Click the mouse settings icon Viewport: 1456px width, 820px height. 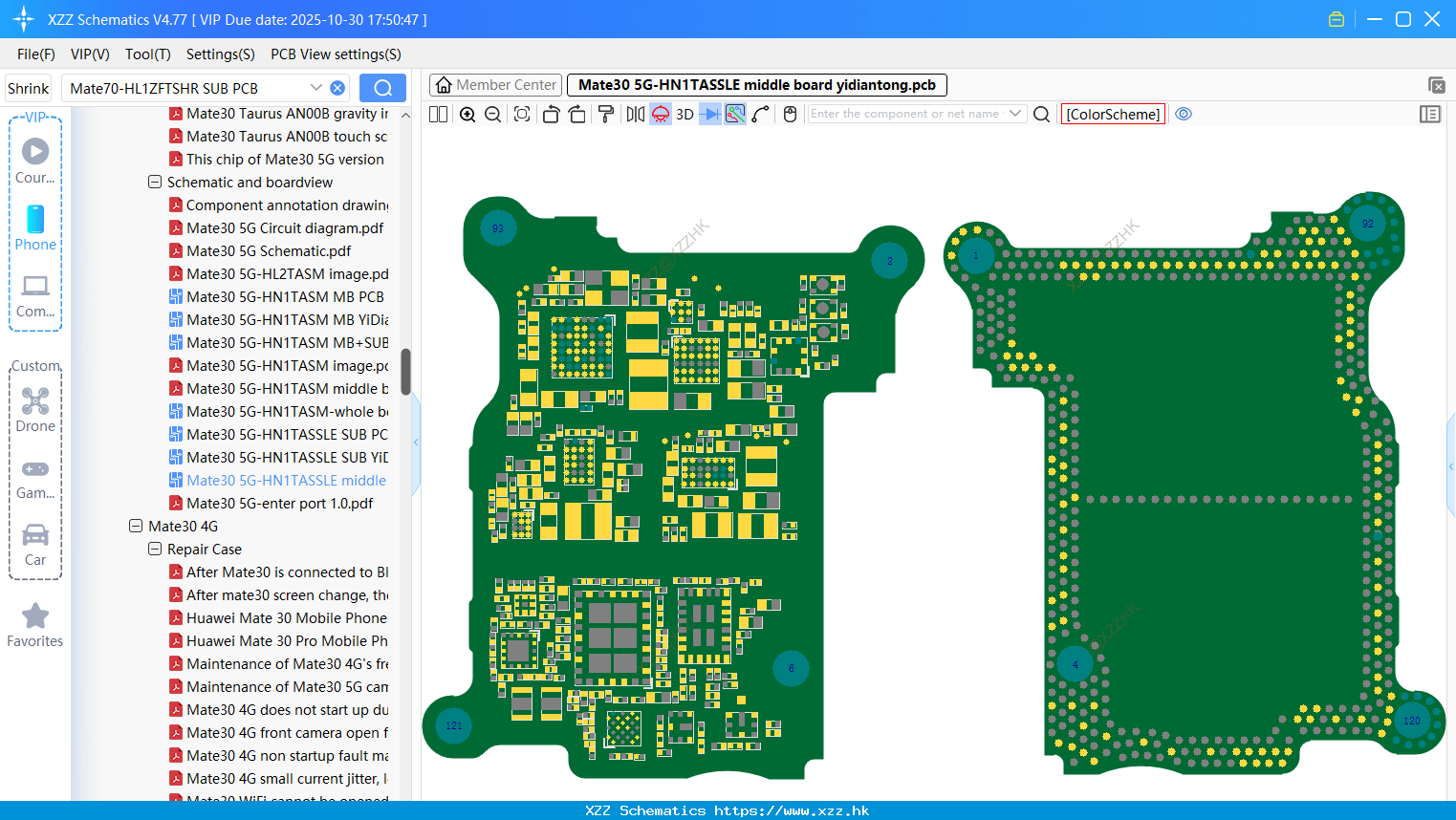[790, 115]
